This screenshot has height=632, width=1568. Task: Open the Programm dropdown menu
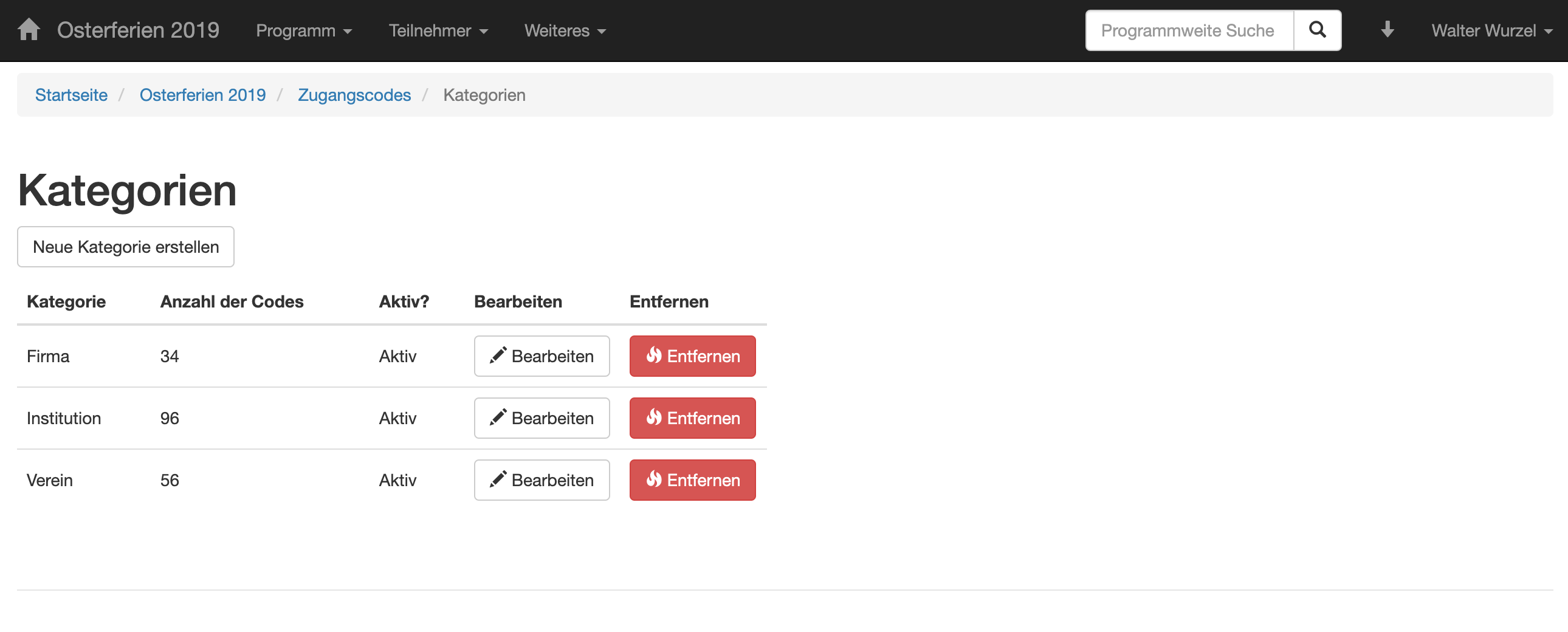[304, 30]
